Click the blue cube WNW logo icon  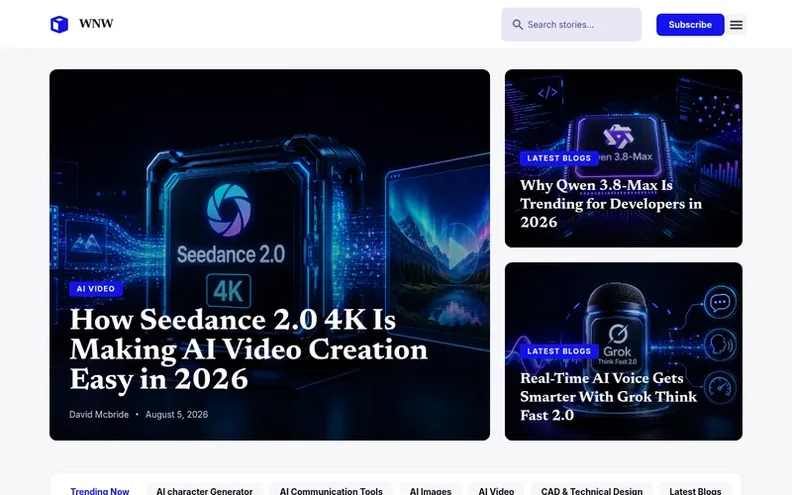[59, 24]
